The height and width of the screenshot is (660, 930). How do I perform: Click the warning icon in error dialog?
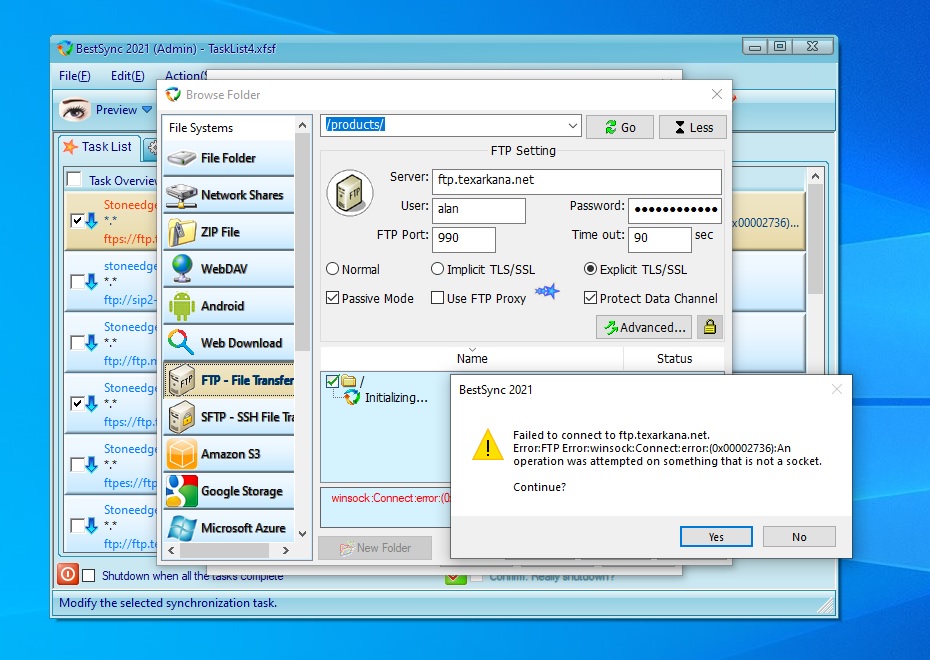pyautogui.click(x=488, y=445)
